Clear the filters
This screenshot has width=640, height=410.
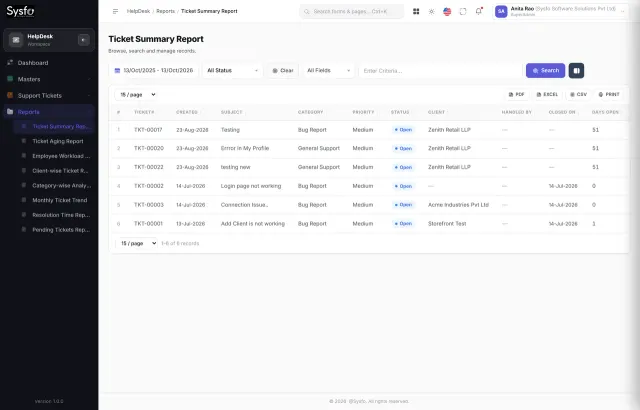pyautogui.click(x=283, y=71)
